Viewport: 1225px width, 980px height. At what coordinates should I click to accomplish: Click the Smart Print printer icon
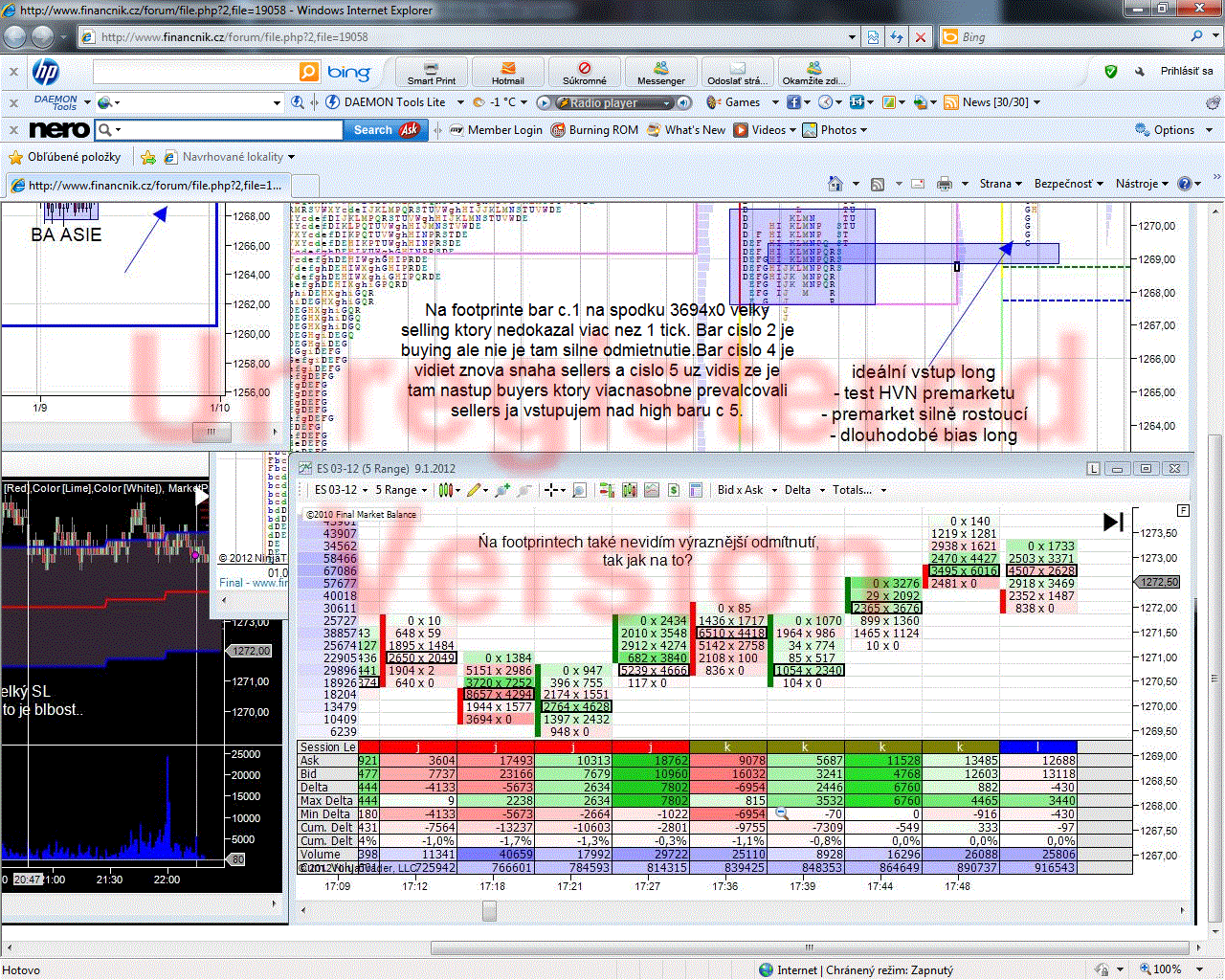point(432,72)
